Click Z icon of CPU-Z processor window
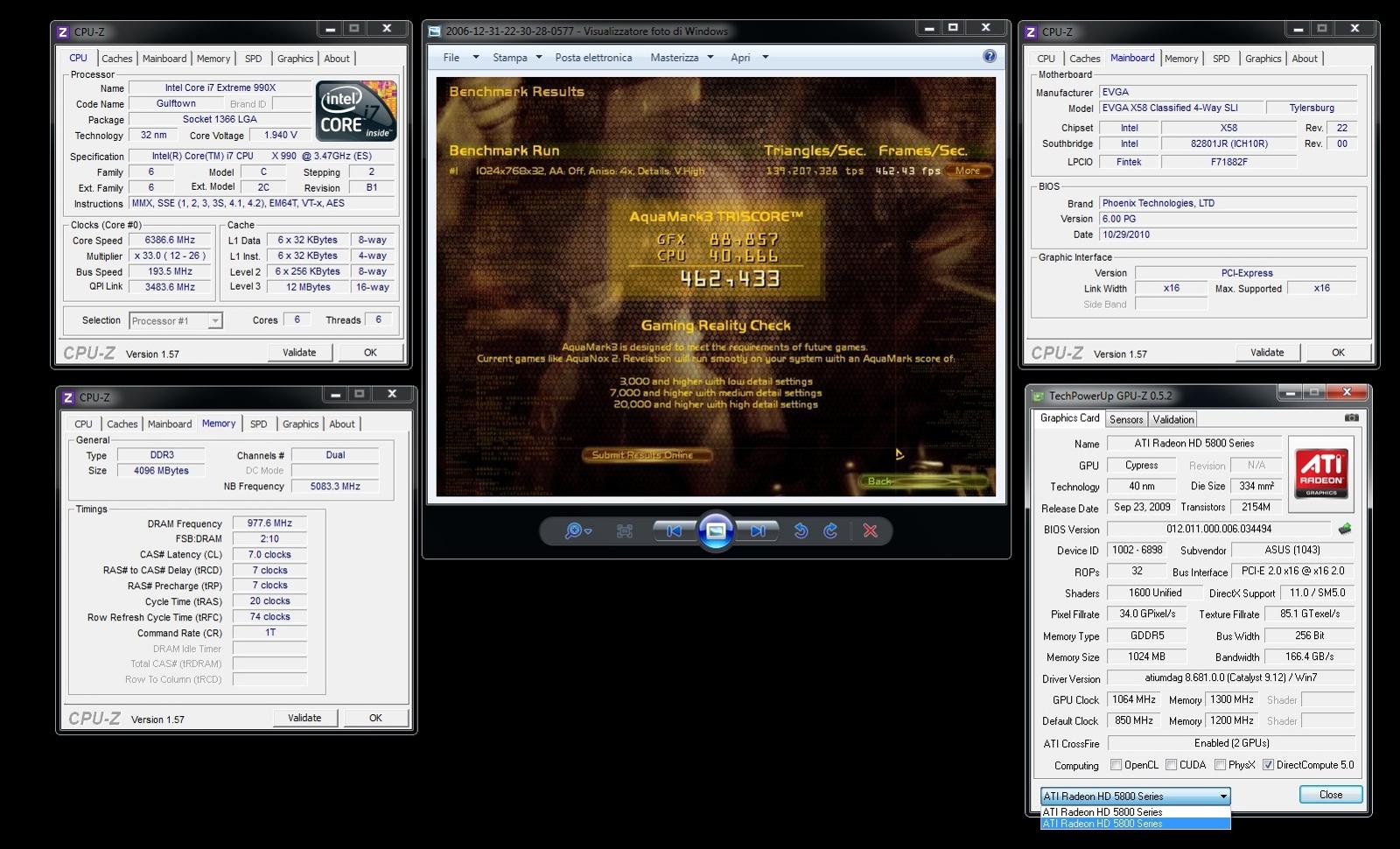The width and height of the screenshot is (1400, 849). click(x=63, y=32)
